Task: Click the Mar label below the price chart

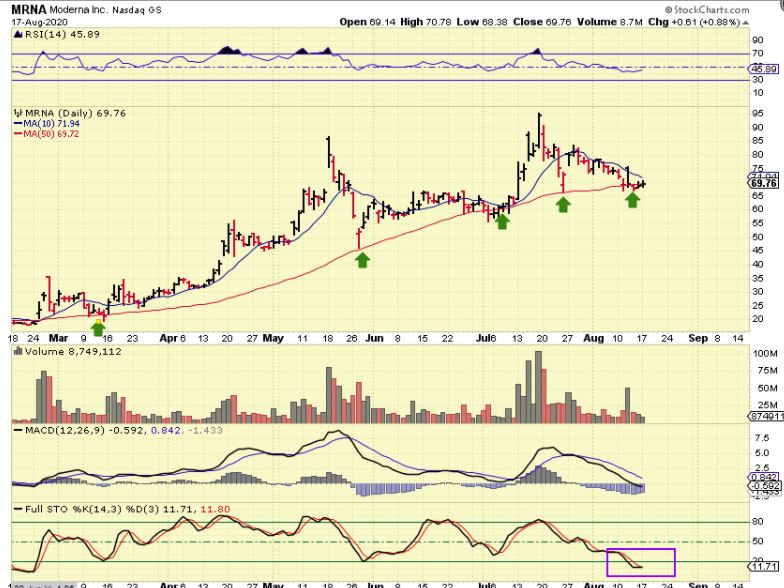Action: click(58, 338)
